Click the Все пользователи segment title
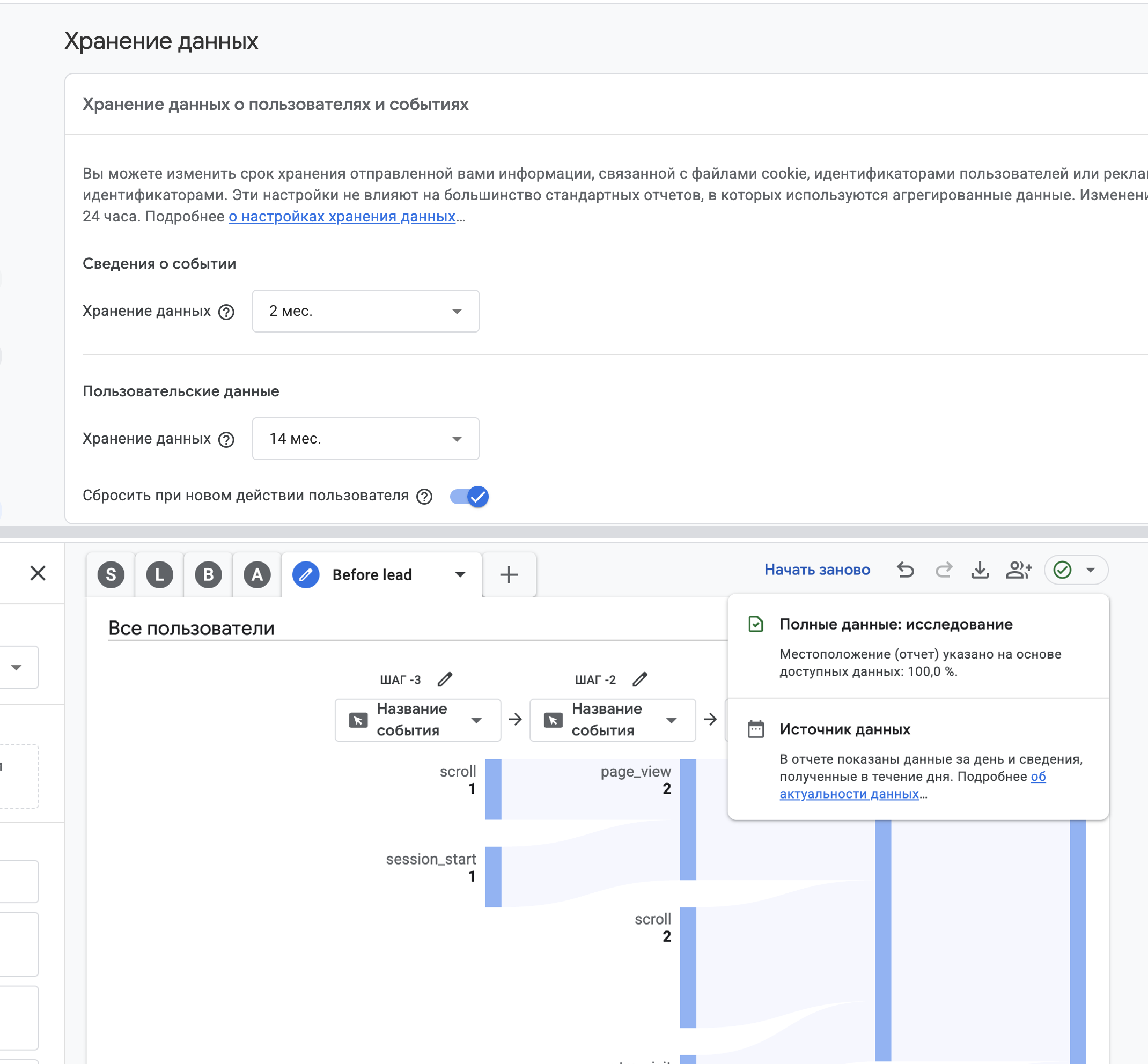 [191, 628]
